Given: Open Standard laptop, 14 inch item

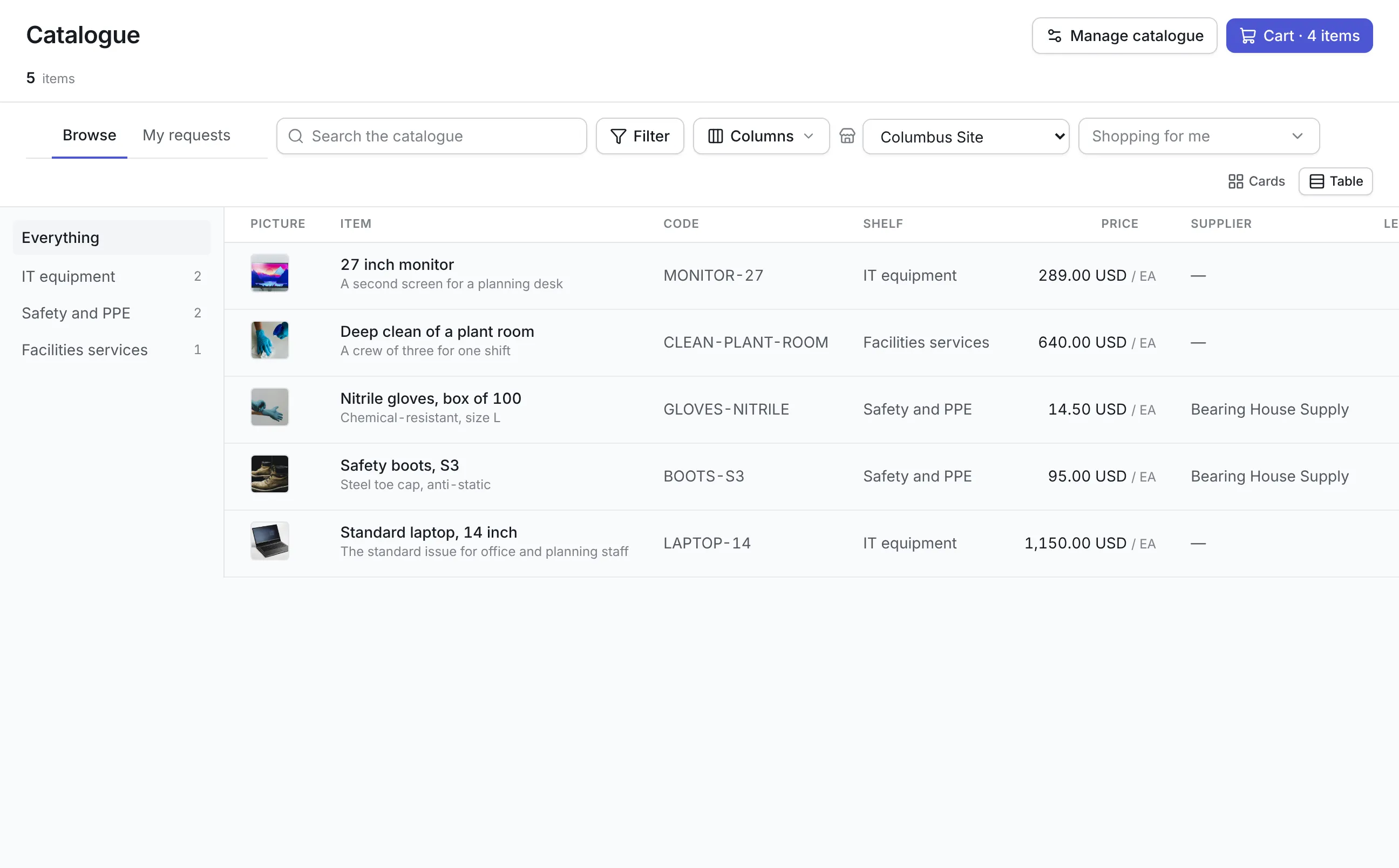Looking at the screenshot, I should (x=429, y=532).
